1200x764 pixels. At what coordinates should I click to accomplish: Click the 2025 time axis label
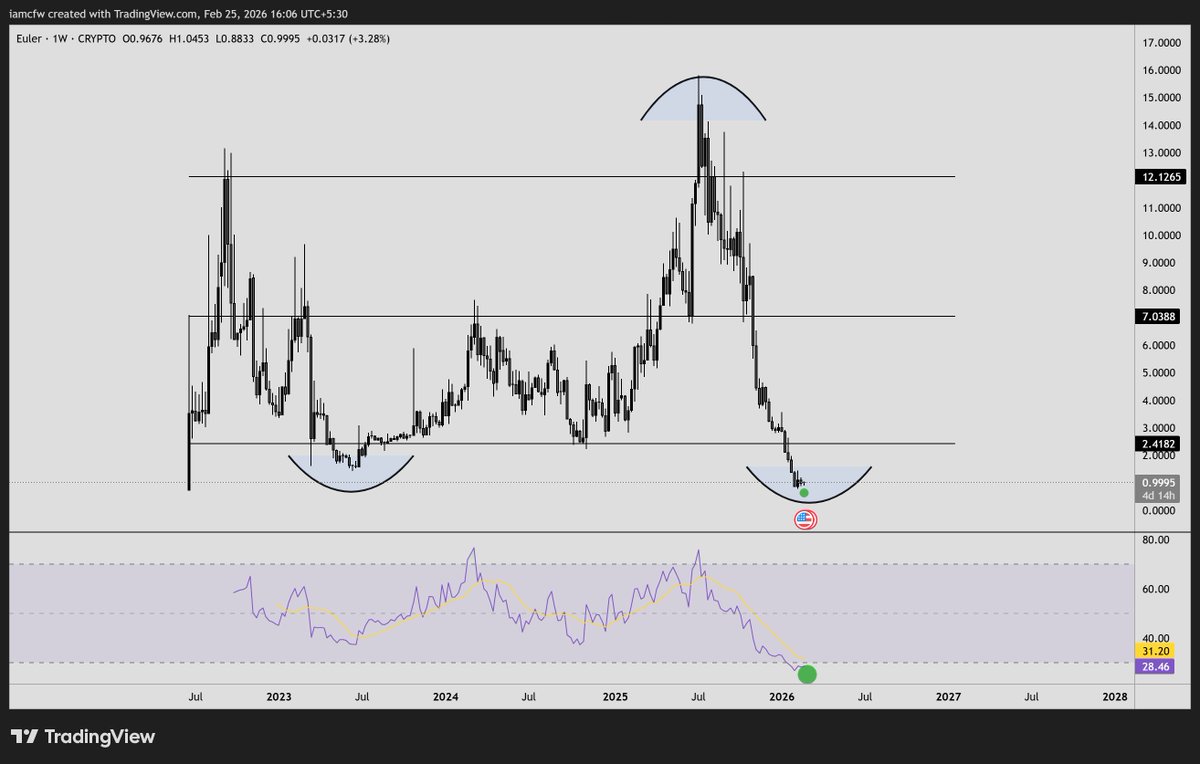[x=614, y=696]
